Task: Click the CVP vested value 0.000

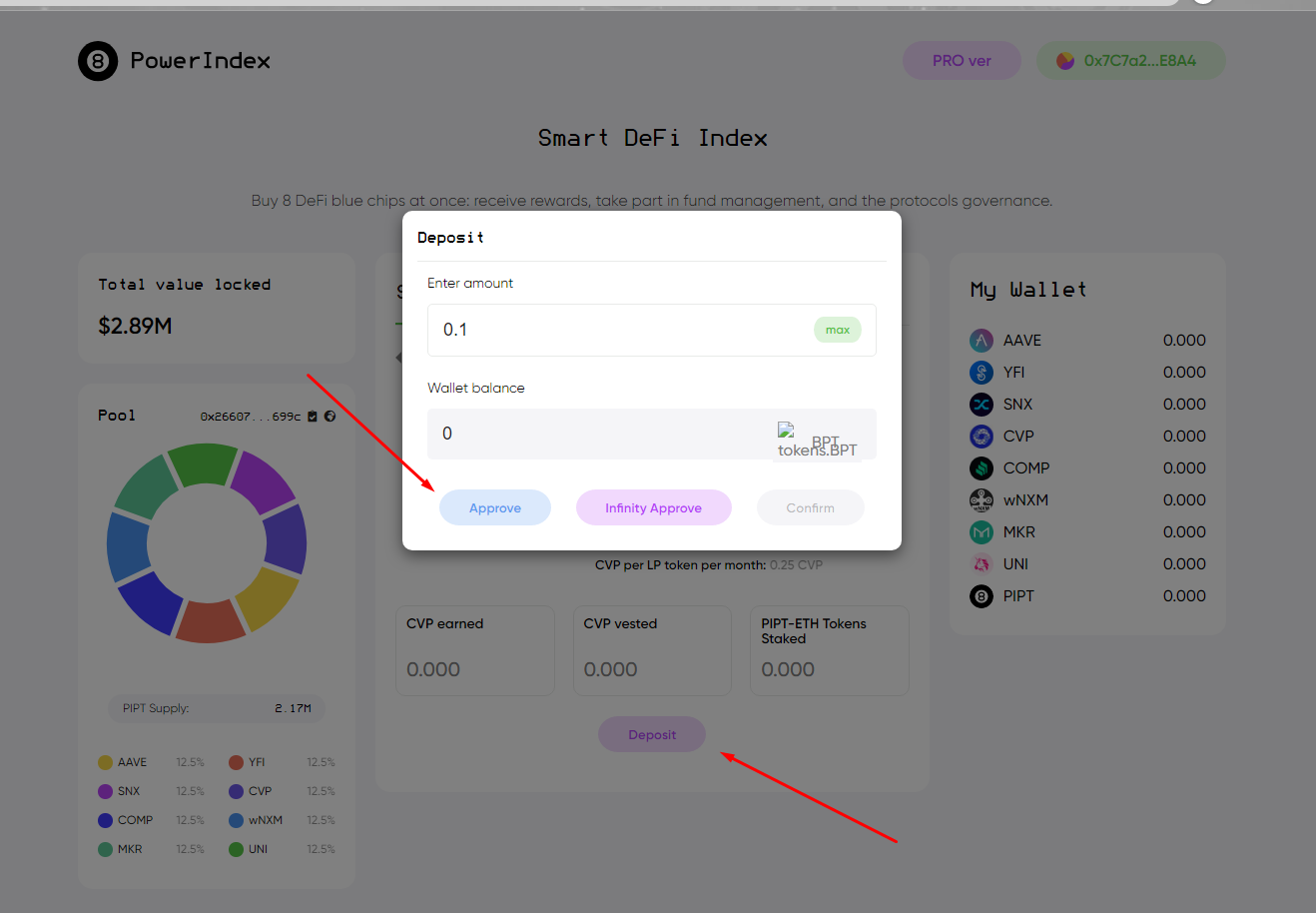Action: (610, 669)
